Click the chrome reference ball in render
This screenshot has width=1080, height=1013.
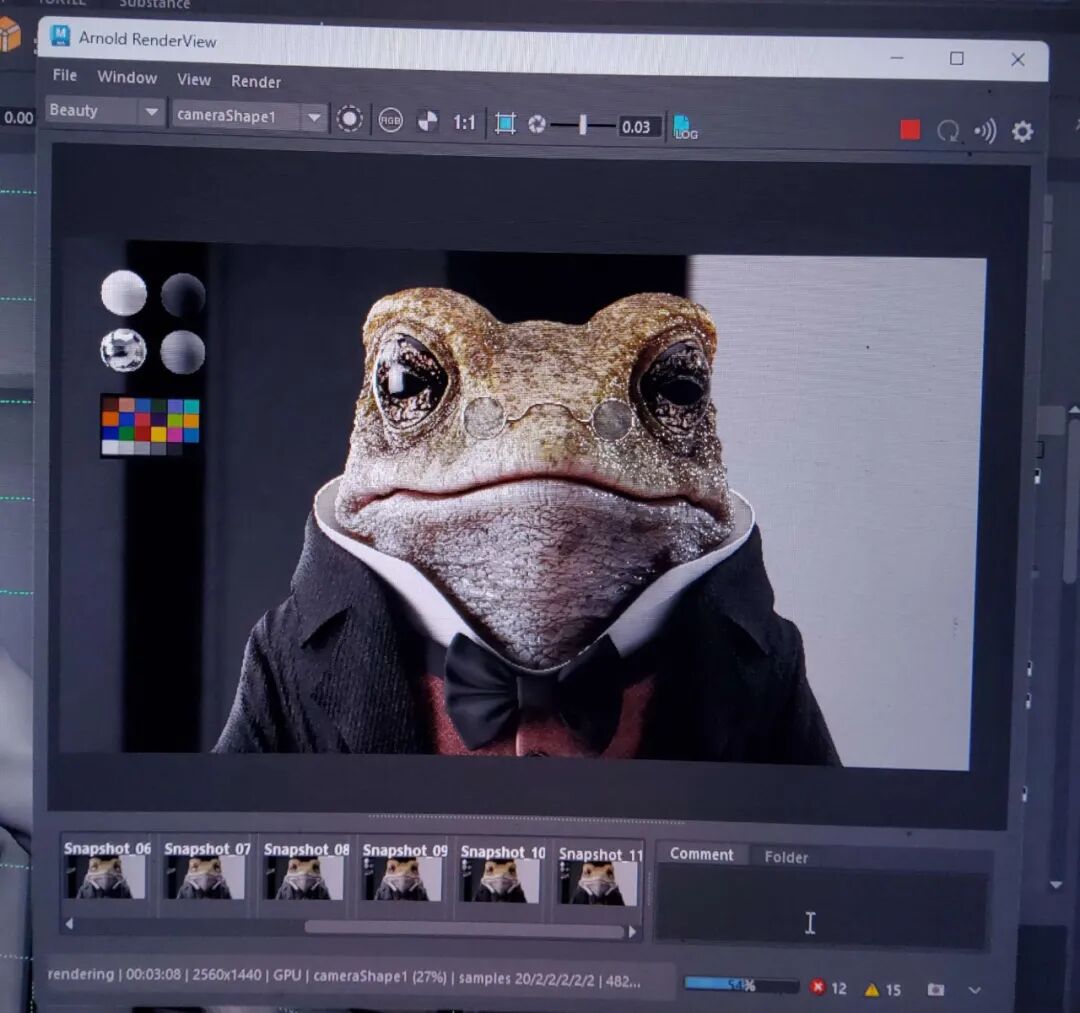pyautogui.click(x=123, y=350)
